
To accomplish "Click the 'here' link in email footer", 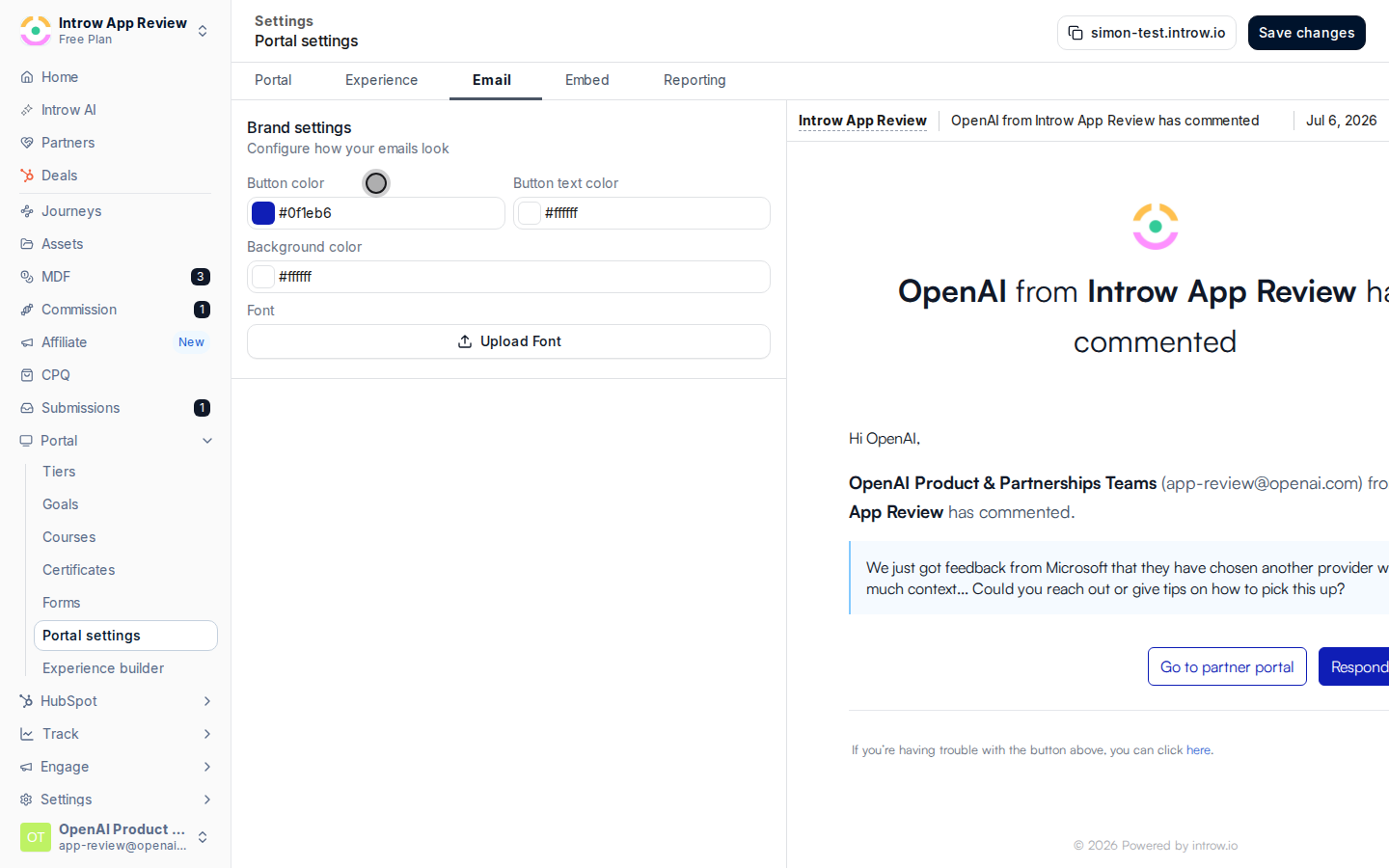I will pyautogui.click(x=1199, y=750).
